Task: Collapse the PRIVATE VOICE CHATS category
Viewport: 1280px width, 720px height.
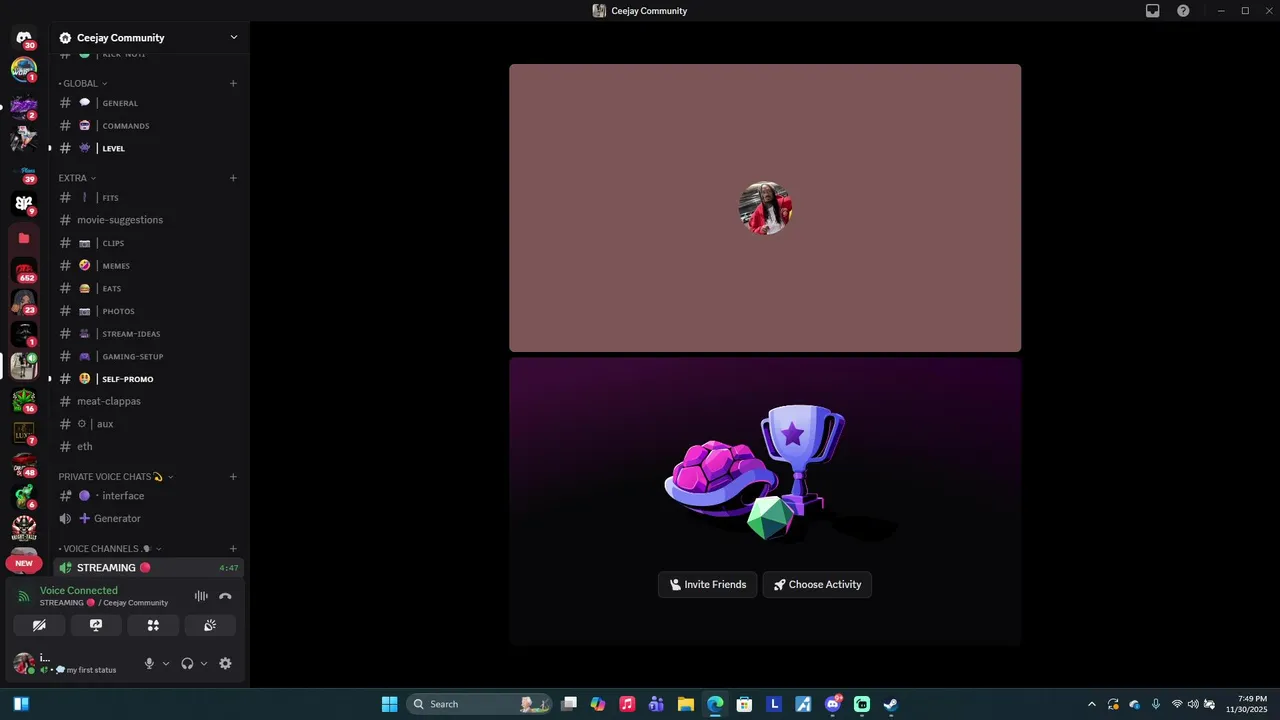Action: (116, 476)
